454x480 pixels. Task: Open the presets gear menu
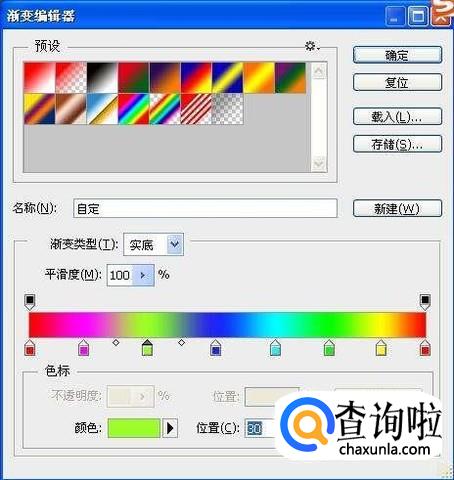pos(312,46)
